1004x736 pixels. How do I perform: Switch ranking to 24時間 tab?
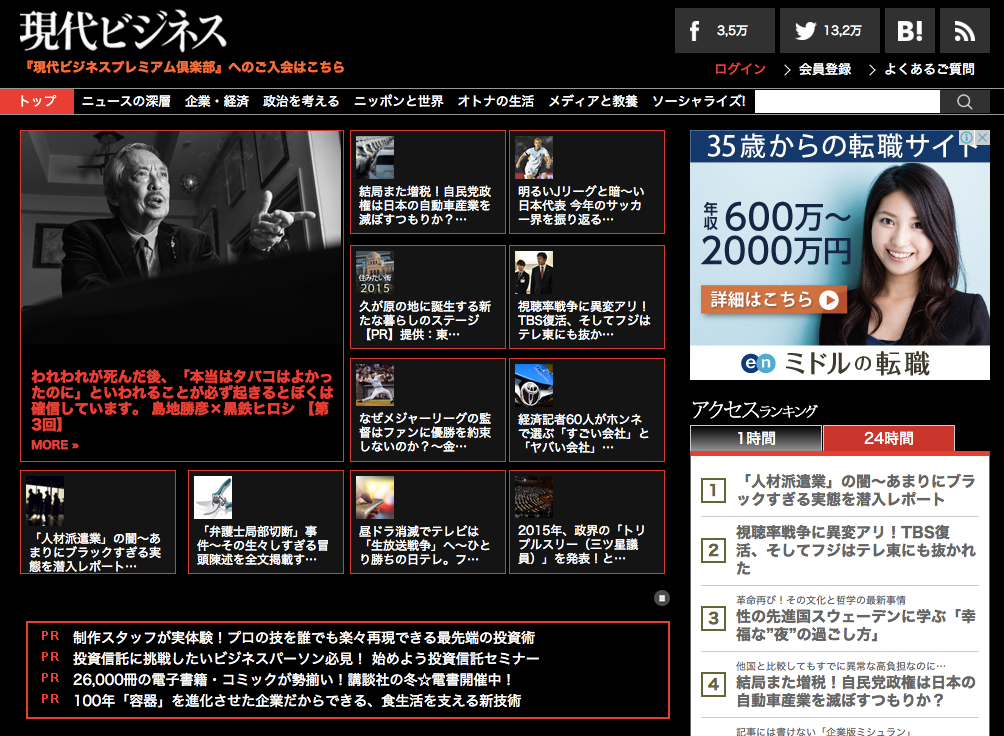pos(889,438)
